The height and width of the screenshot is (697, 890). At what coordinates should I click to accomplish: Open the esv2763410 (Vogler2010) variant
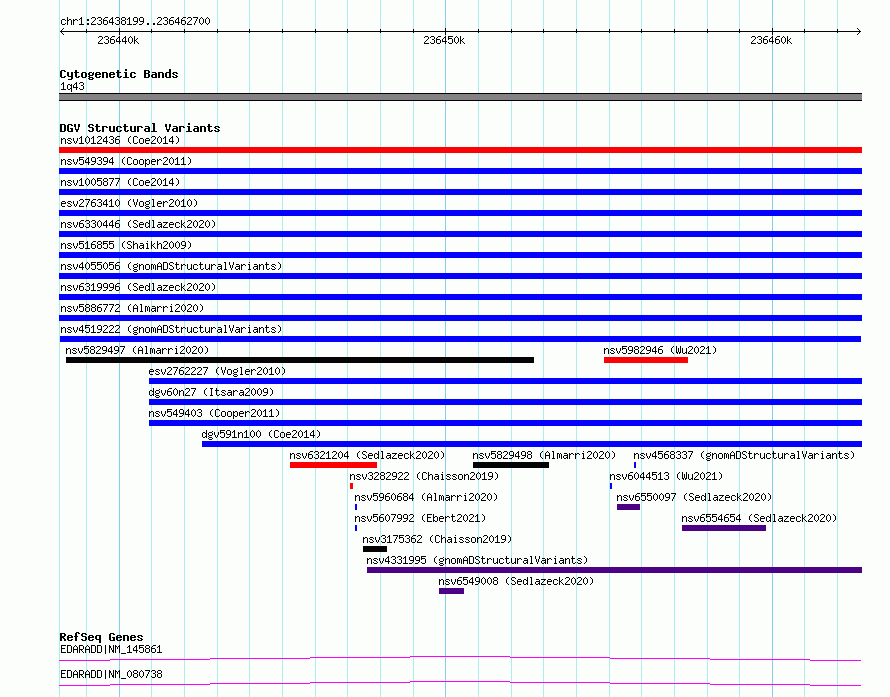point(129,203)
